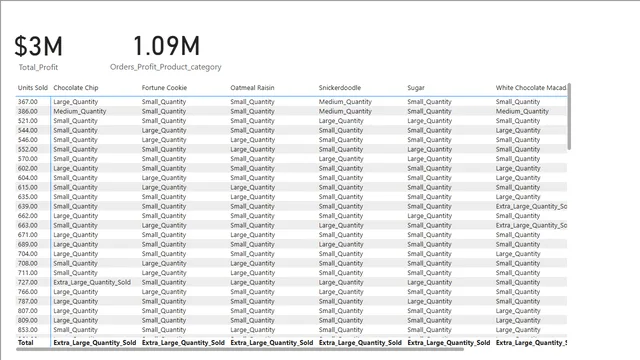Select the 711.00 Units Sold row label

click(28, 273)
